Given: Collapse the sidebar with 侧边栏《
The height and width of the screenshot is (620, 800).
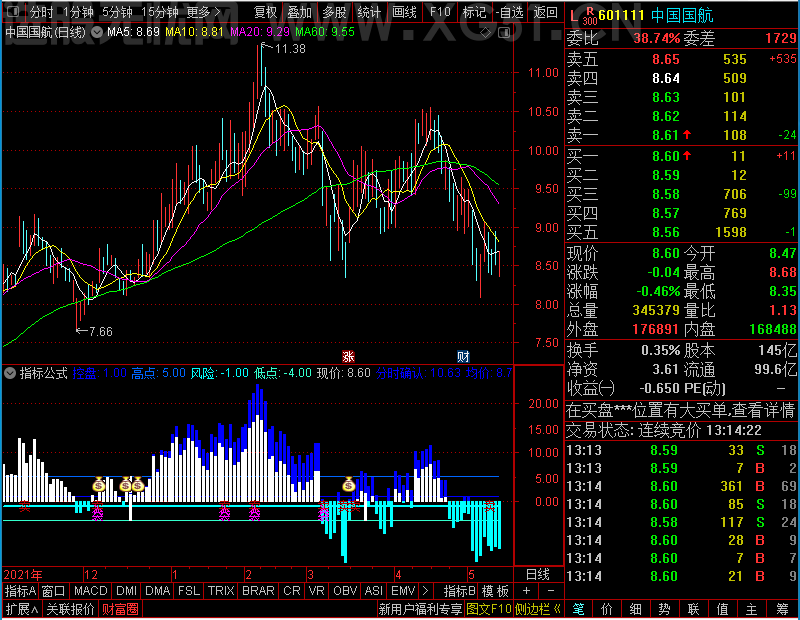Looking at the screenshot, I should point(538,609).
